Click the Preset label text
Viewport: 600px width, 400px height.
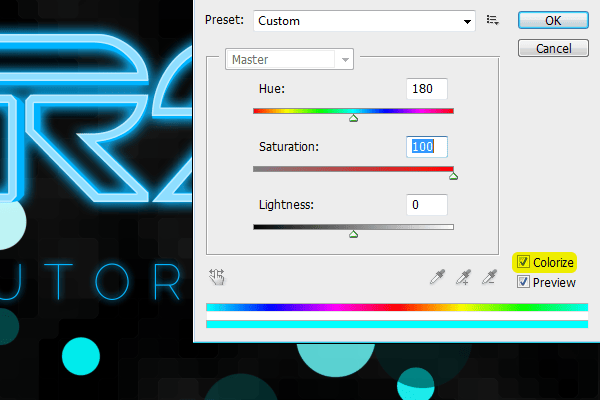point(224,20)
